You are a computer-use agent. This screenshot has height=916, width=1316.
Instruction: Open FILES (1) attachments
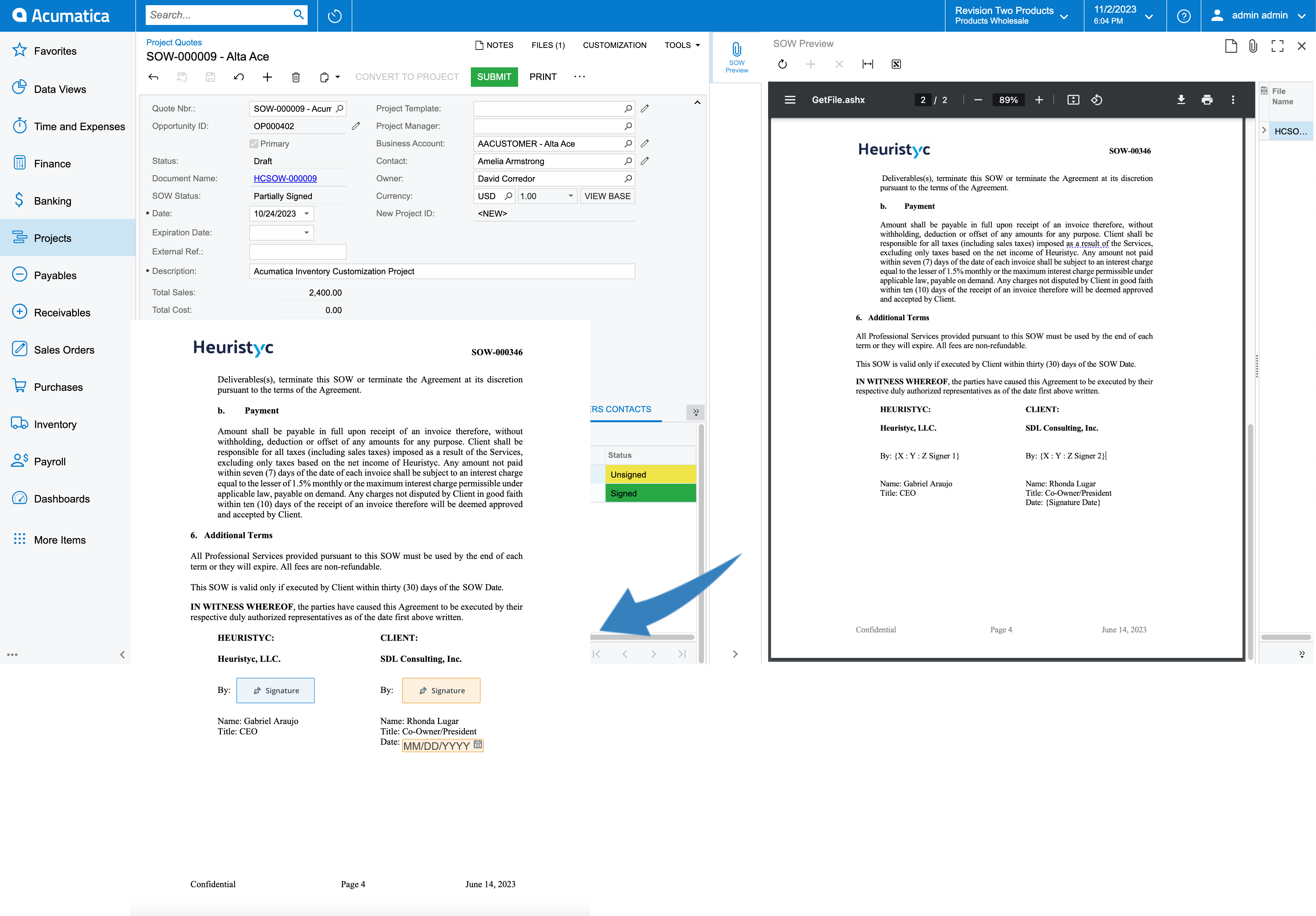(x=547, y=45)
